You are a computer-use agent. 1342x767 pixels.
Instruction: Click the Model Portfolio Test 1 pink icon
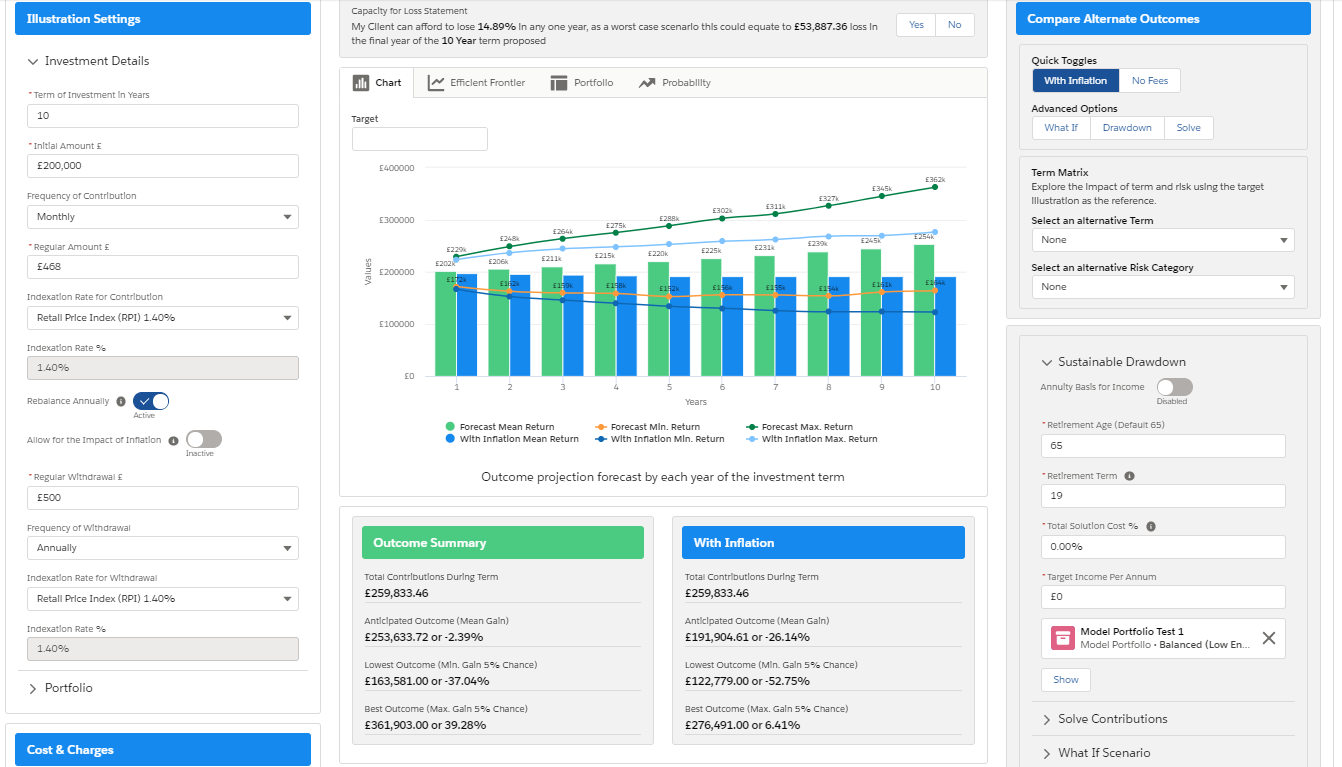pyautogui.click(x=1062, y=638)
